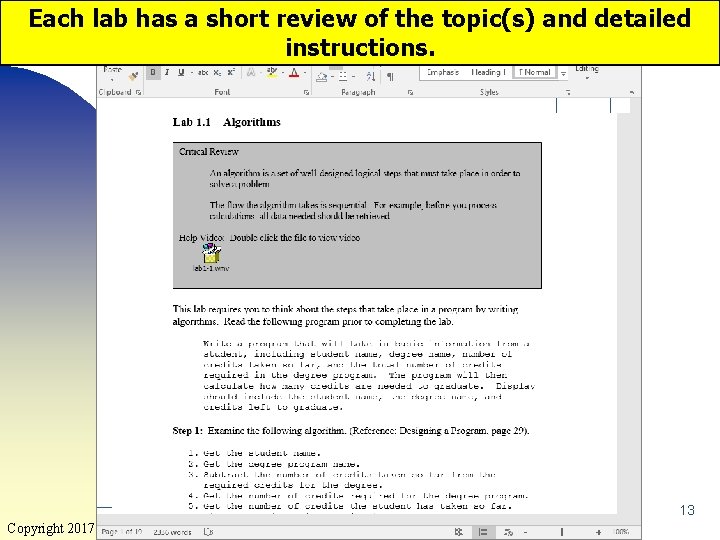Screen dimensions: 720x540
Task: Click the Lab 1.1 Algorithms heading
Action: pos(226,122)
